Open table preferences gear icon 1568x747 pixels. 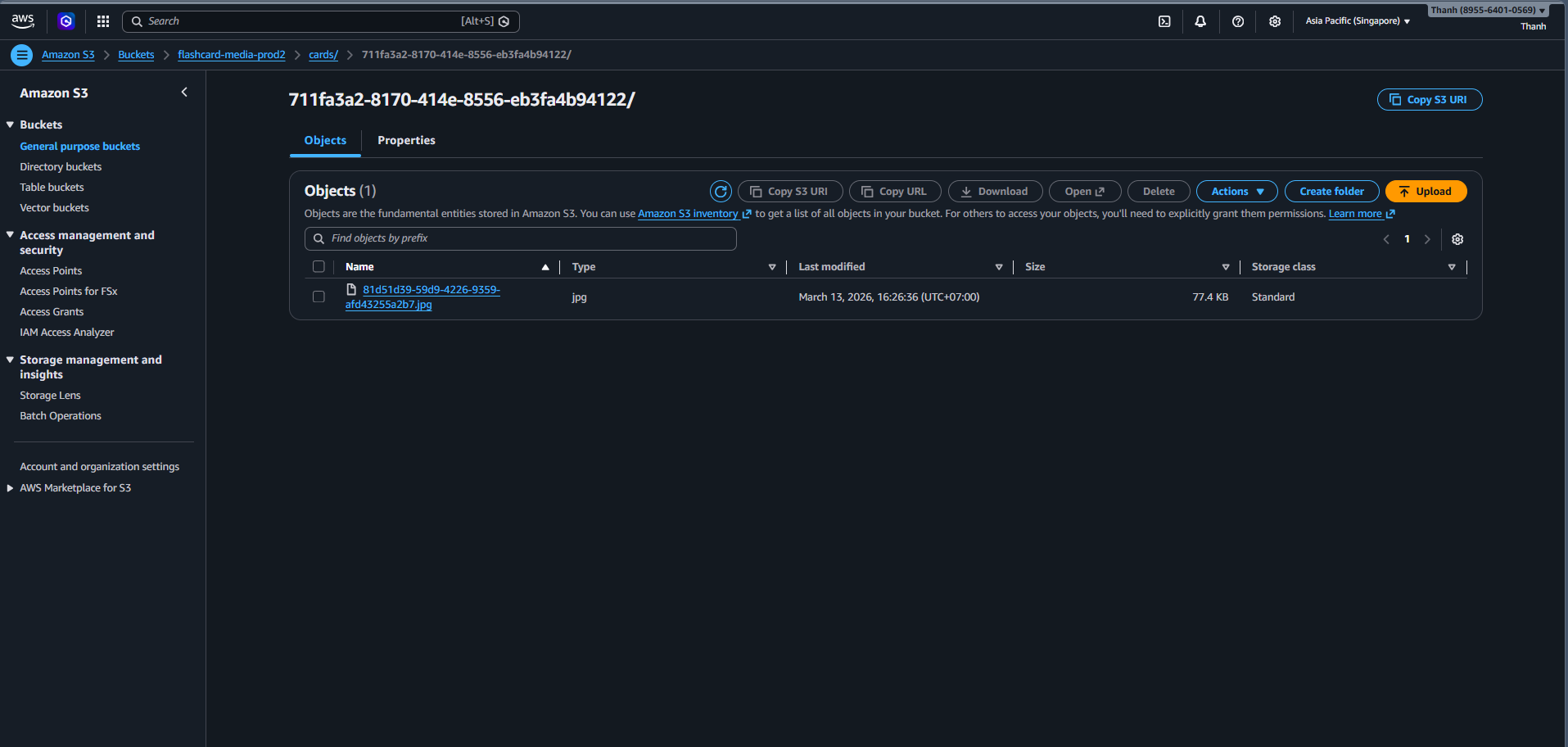click(x=1457, y=239)
